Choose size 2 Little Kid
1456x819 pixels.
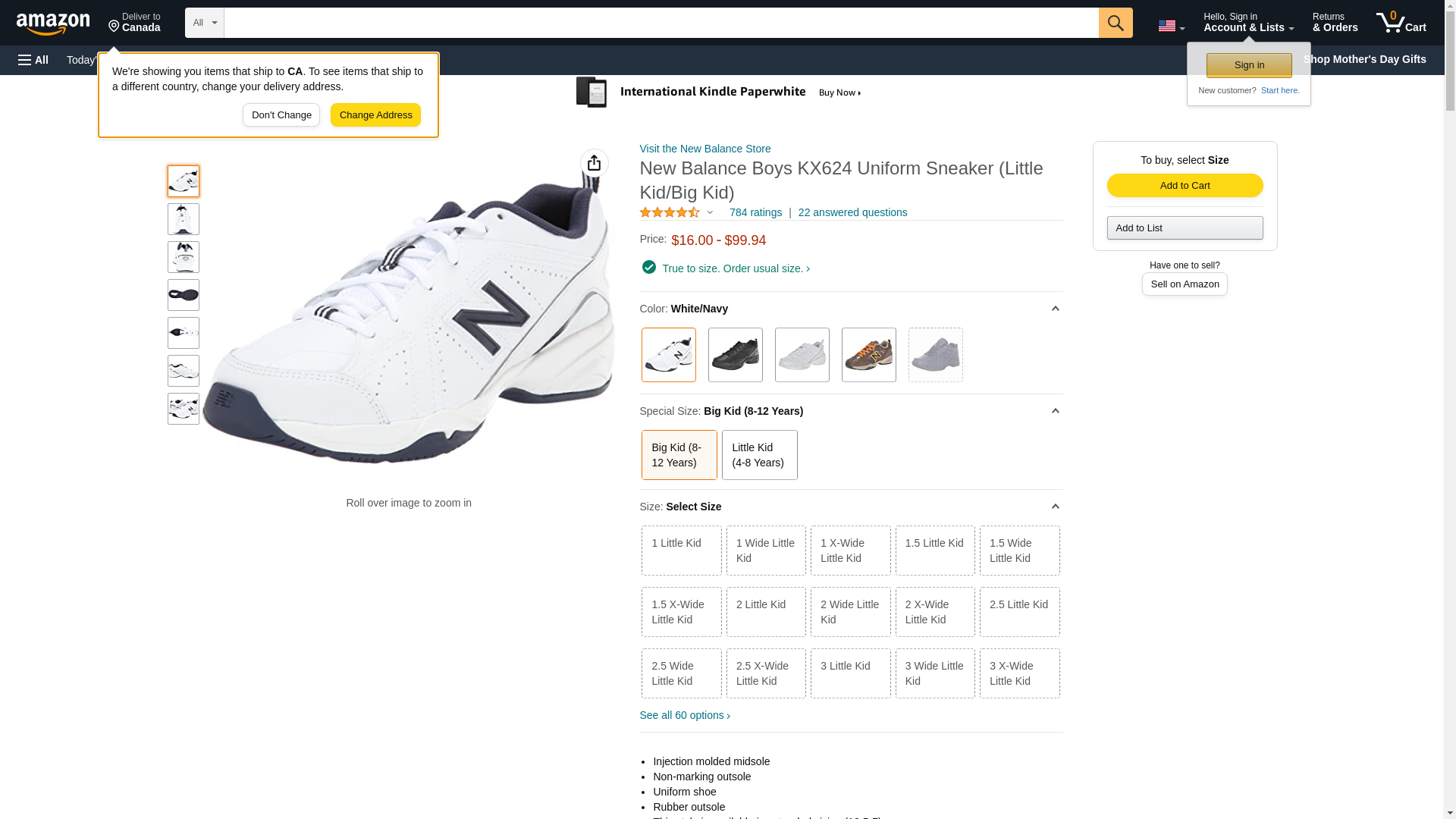click(x=765, y=611)
